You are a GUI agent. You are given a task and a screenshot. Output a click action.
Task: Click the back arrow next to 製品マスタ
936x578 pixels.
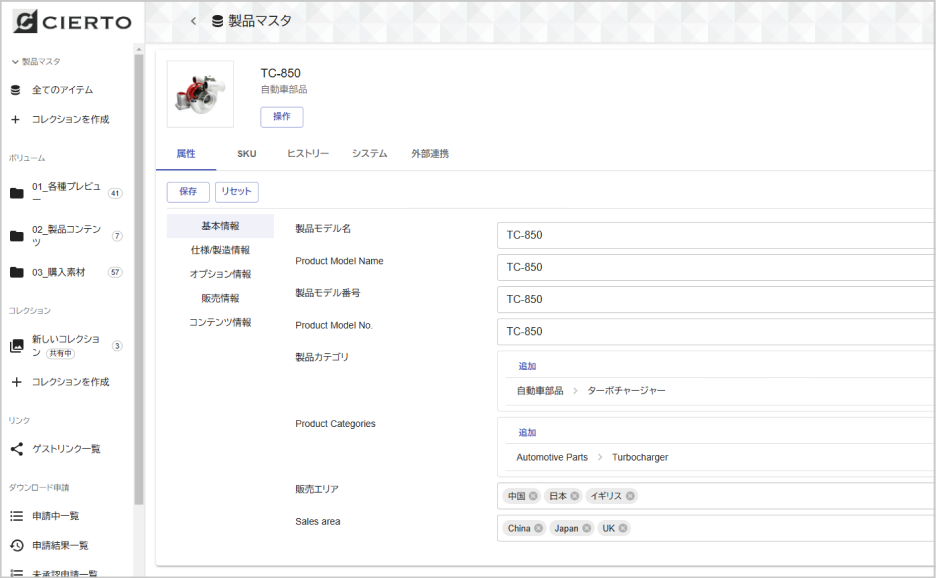(193, 19)
